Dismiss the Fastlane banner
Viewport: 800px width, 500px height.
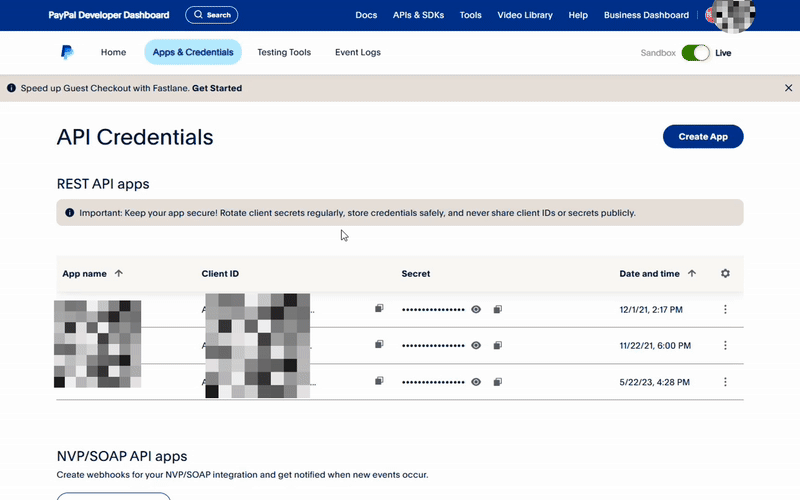(788, 88)
